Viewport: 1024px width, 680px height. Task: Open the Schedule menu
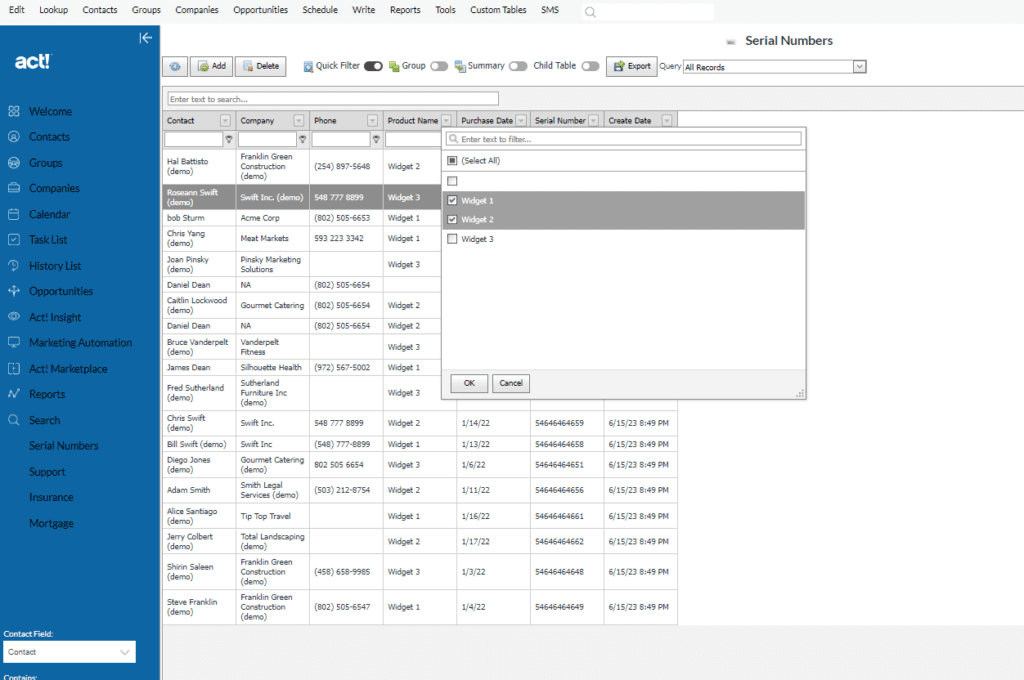click(320, 10)
